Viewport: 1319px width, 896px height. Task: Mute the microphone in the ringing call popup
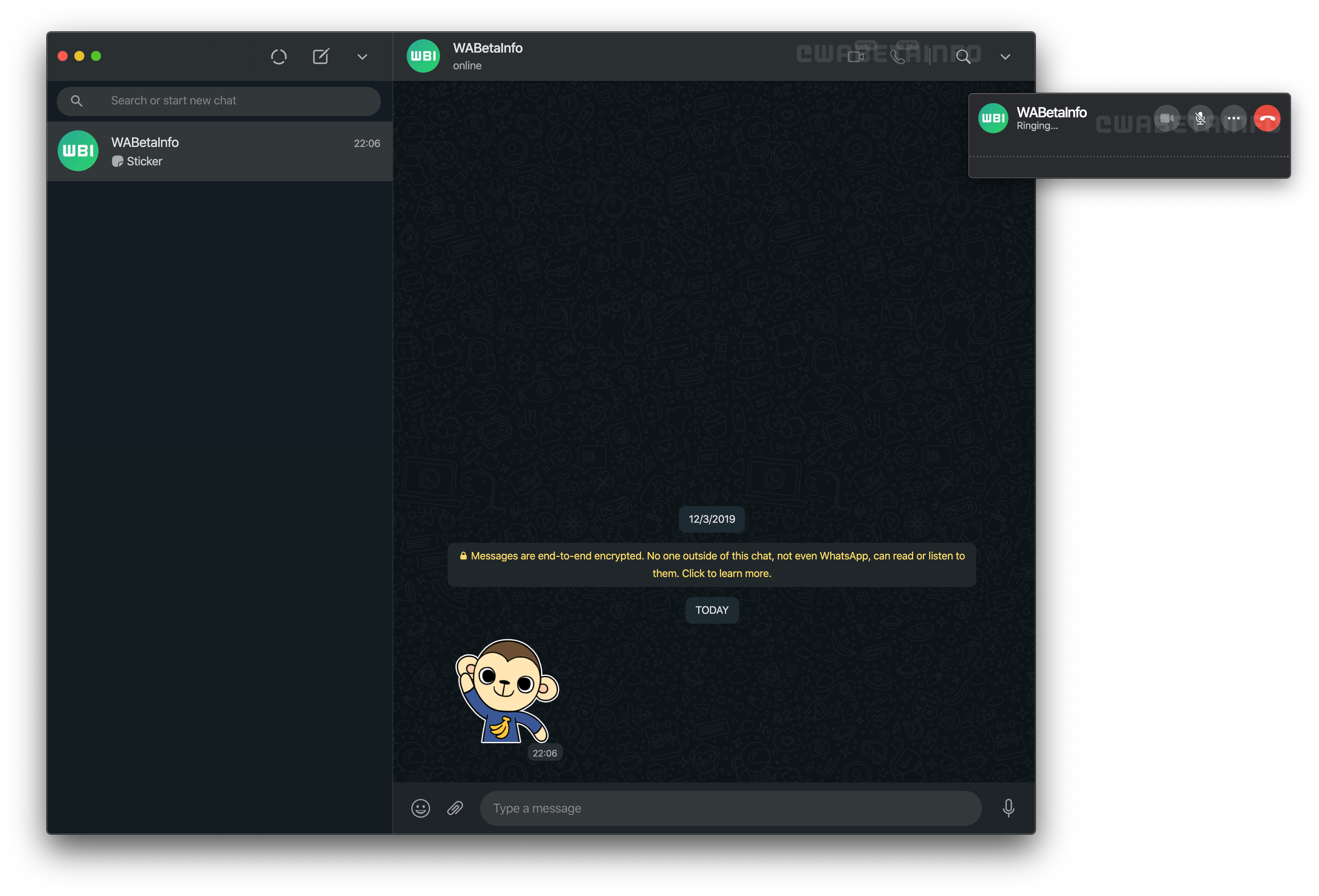click(x=1200, y=118)
